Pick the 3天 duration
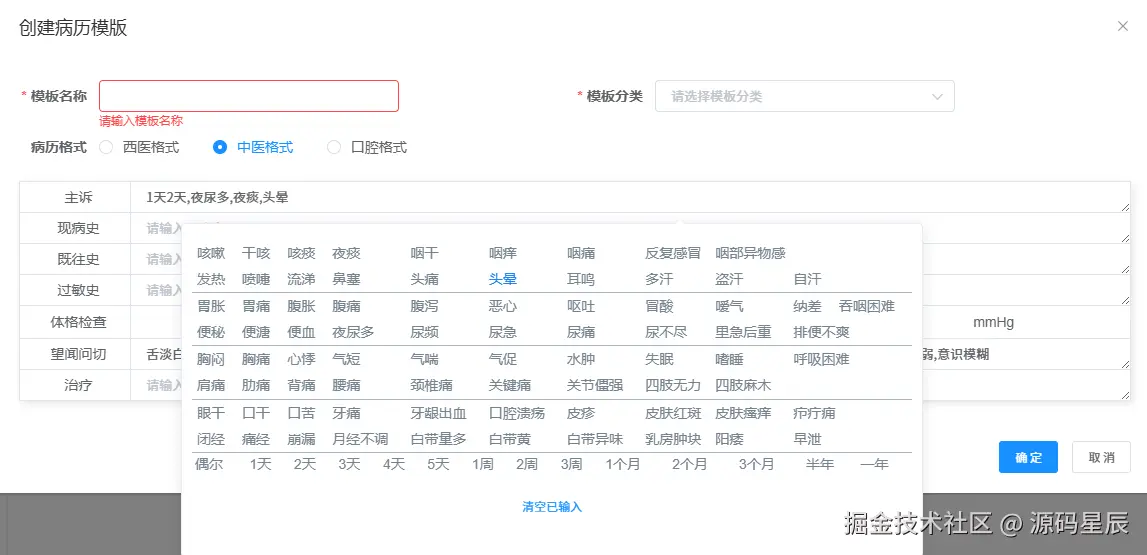This screenshot has width=1147, height=555. [x=349, y=464]
